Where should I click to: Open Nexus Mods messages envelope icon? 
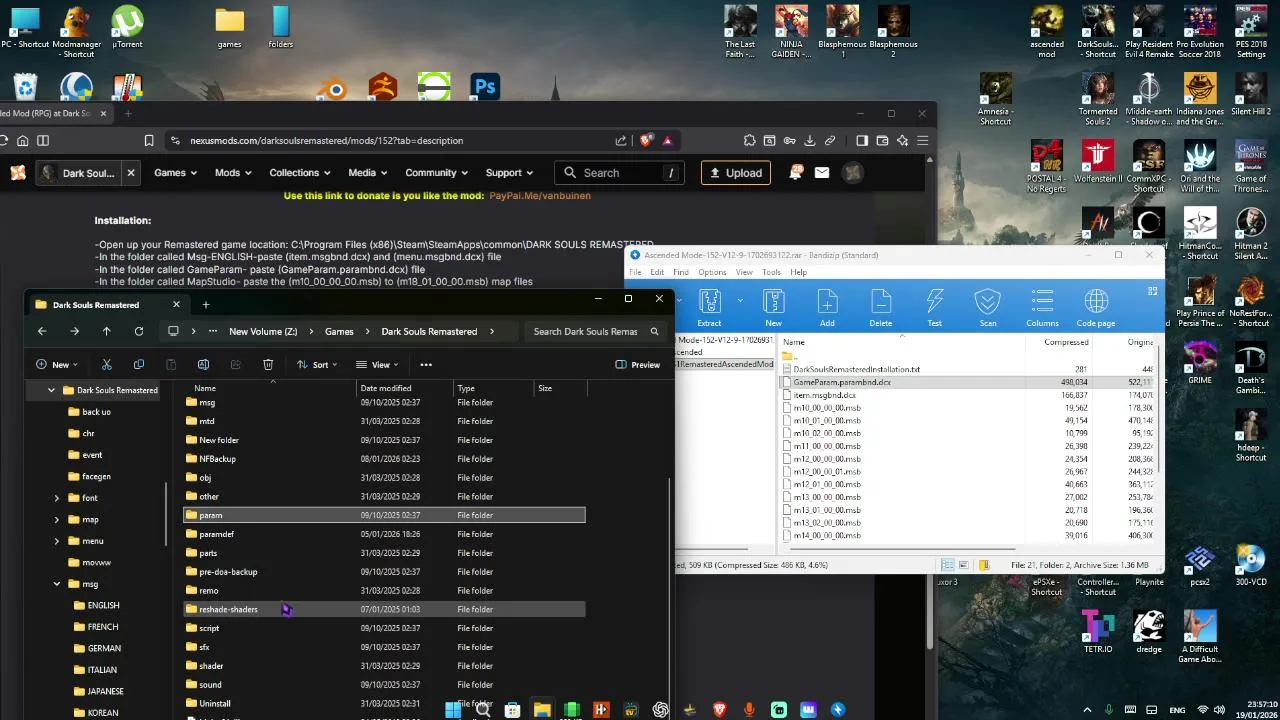822,173
